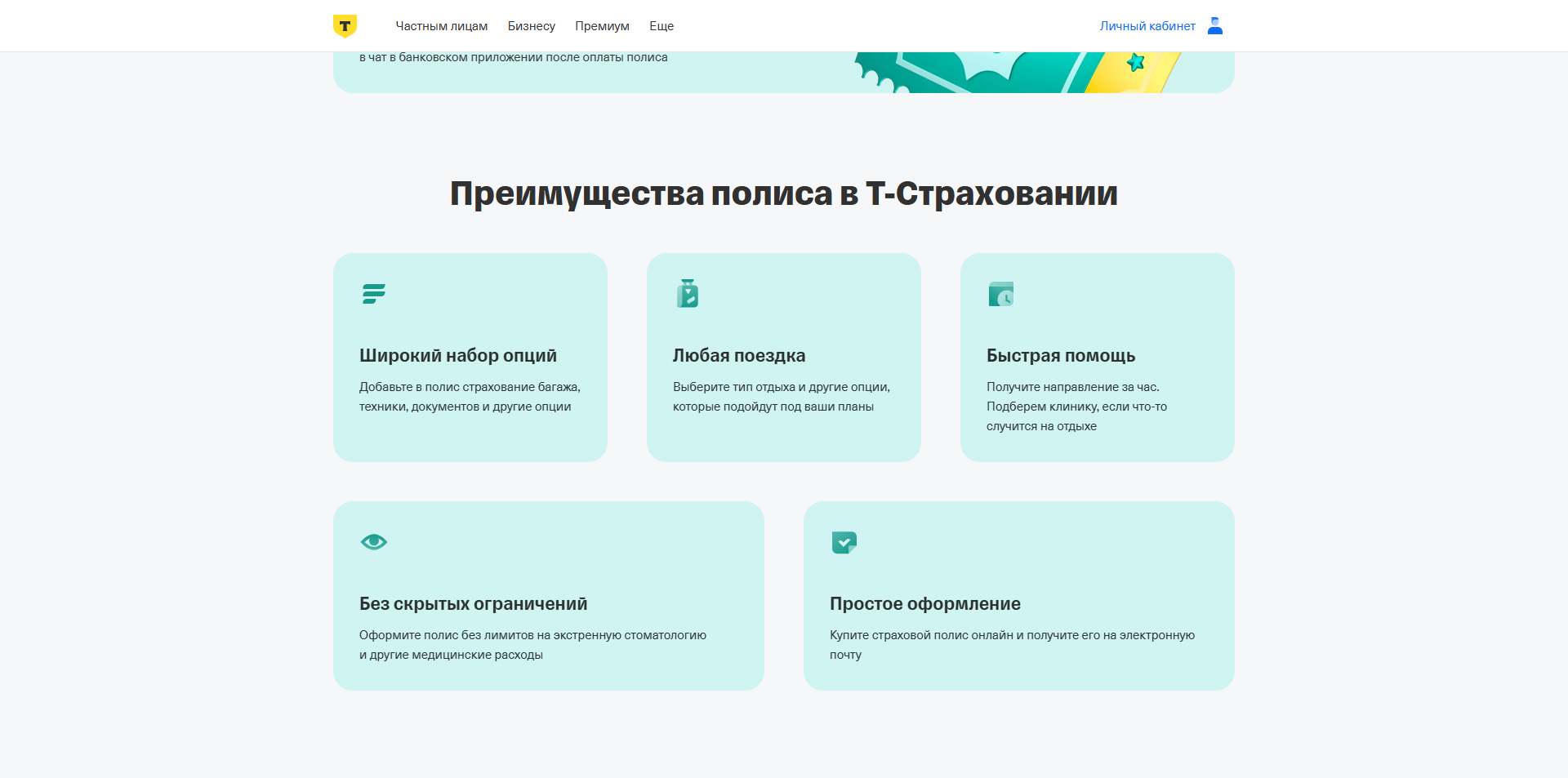Expand the «Бизнесу» navigation section
Screen dimensions: 1568x778
pos(532,25)
